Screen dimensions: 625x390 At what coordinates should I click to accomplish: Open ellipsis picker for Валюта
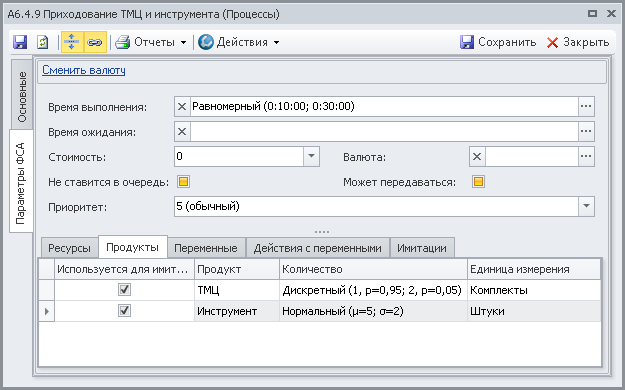(586, 157)
